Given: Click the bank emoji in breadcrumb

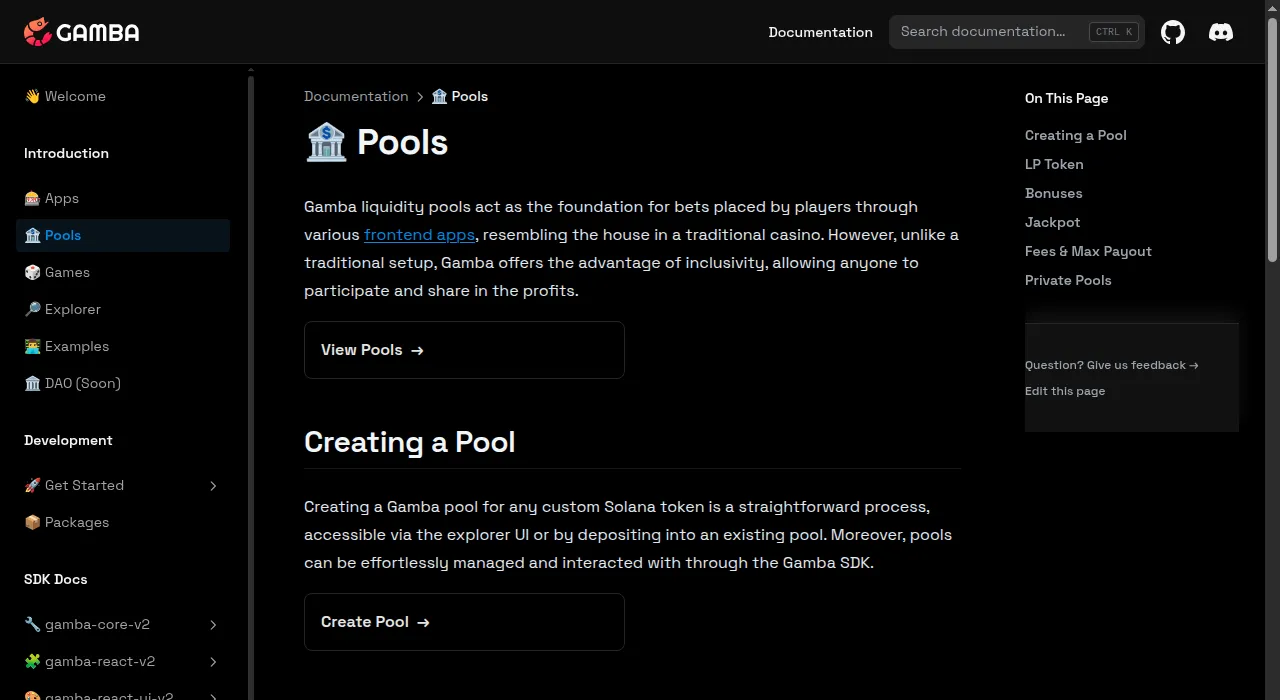Looking at the screenshot, I should pyautogui.click(x=439, y=96).
